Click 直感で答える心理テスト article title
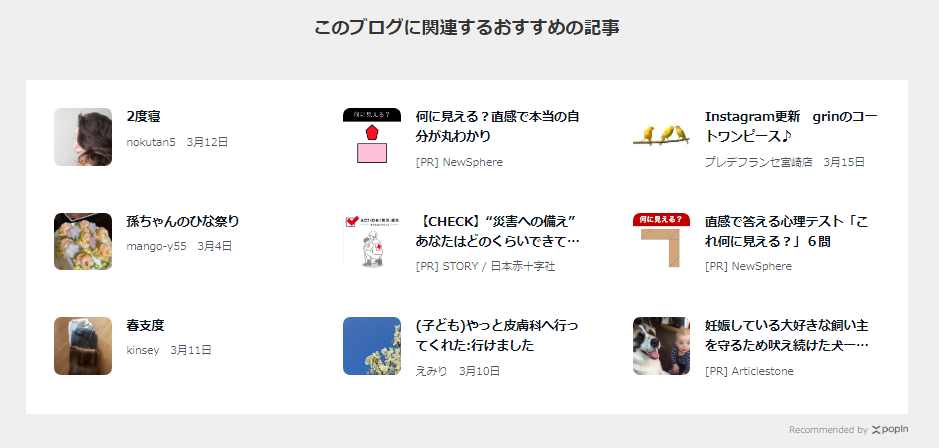Viewport: 939px width, 448px height. (x=786, y=231)
